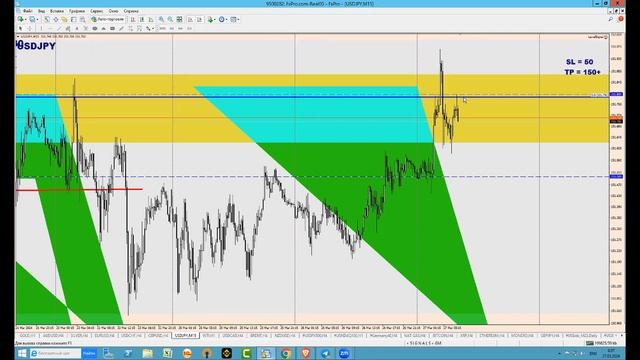Viewport: 640px width, 360px height.
Task: Open Google Chrome from taskbar
Action: point(286,353)
